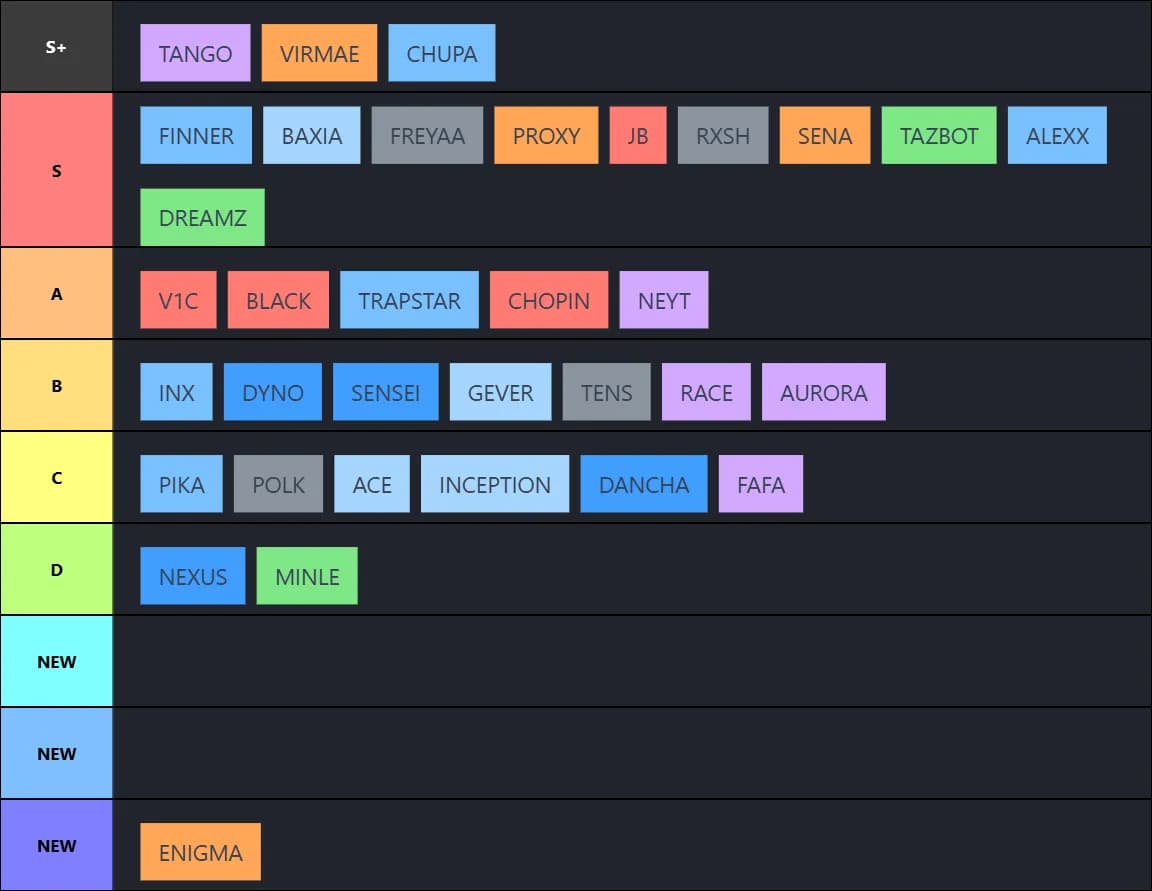Image resolution: width=1152 pixels, height=891 pixels.
Task: Select AURORA in B tier
Action: tap(824, 392)
